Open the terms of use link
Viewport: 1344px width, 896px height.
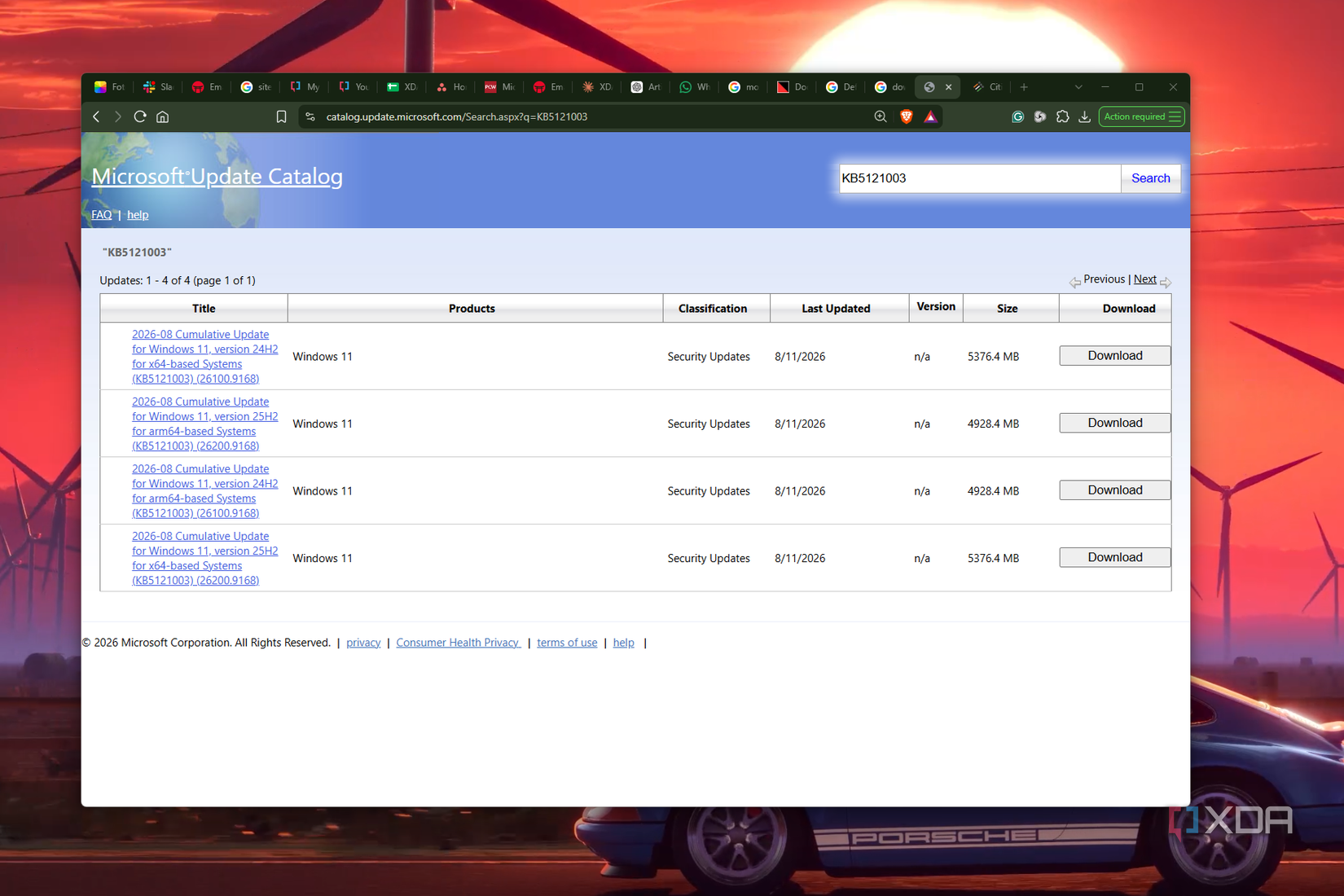pyautogui.click(x=567, y=643)
